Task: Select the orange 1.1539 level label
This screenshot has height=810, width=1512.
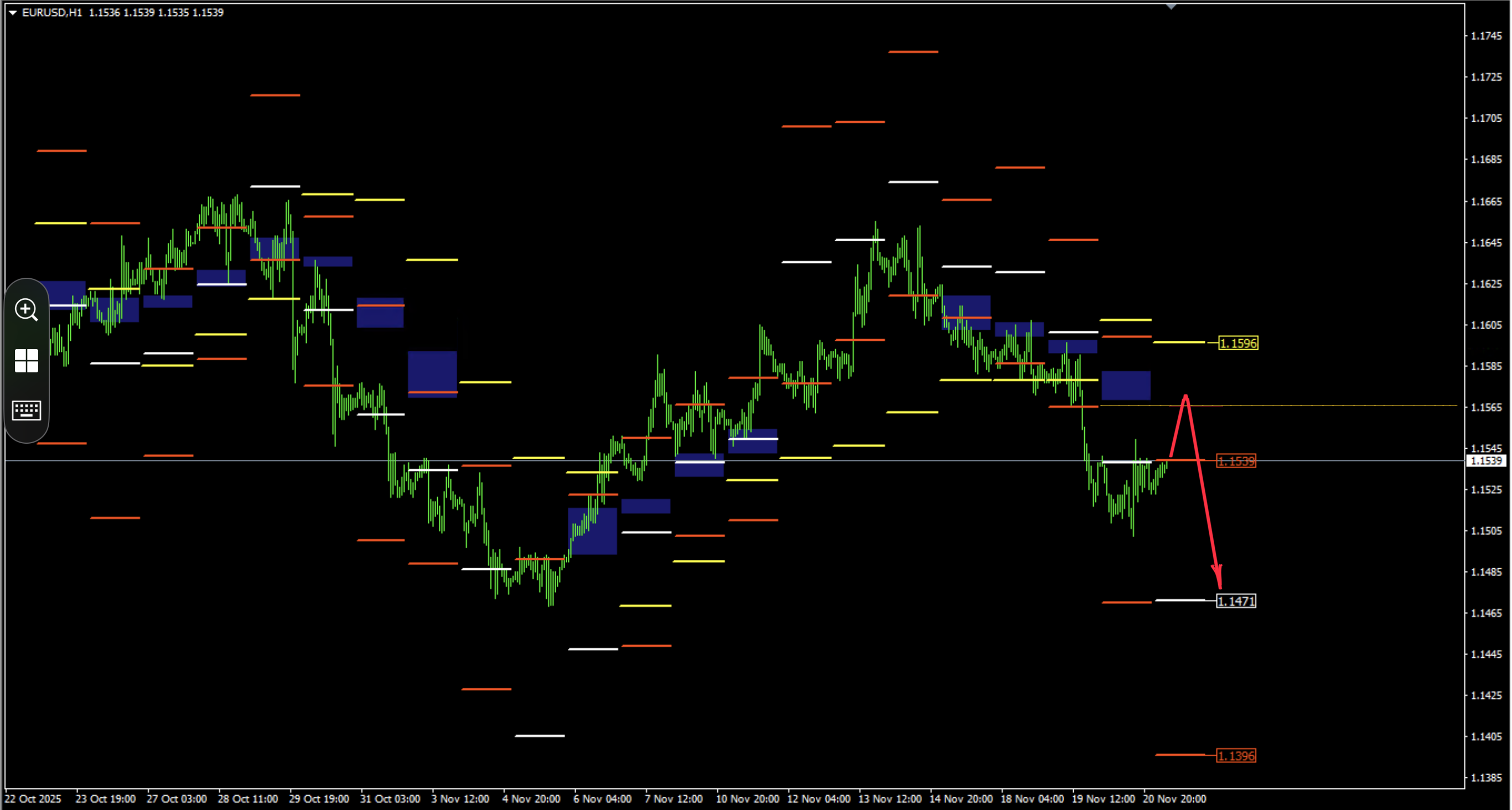Action: 1235,461
